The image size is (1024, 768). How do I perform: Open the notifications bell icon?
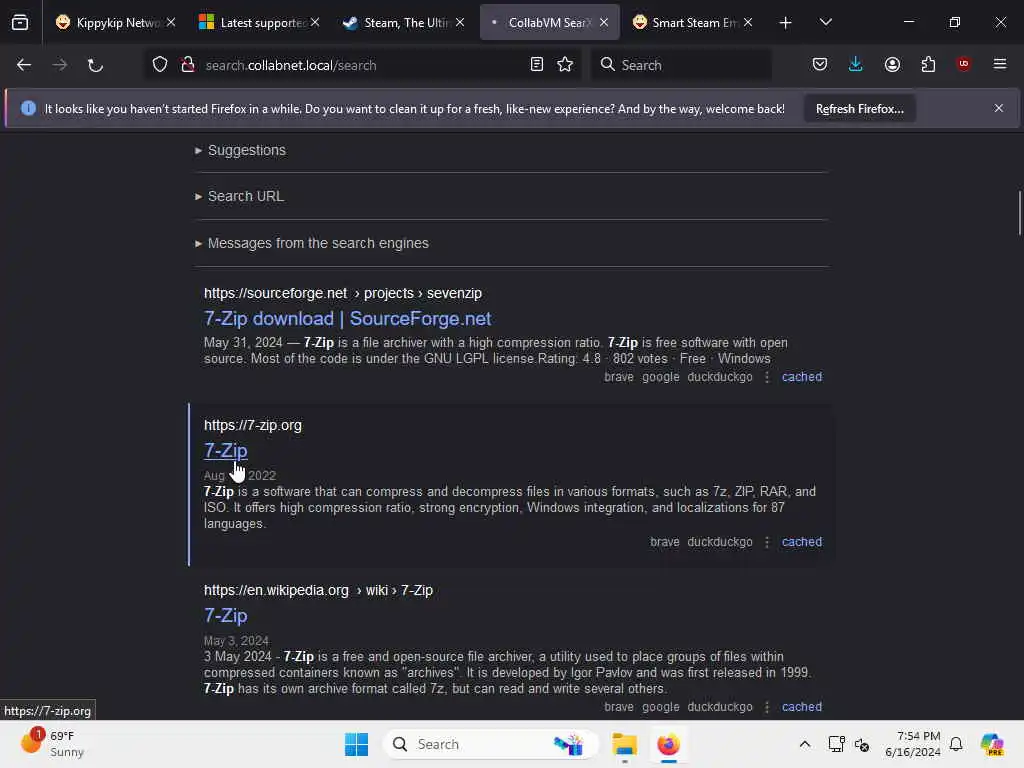coord(956,744)
